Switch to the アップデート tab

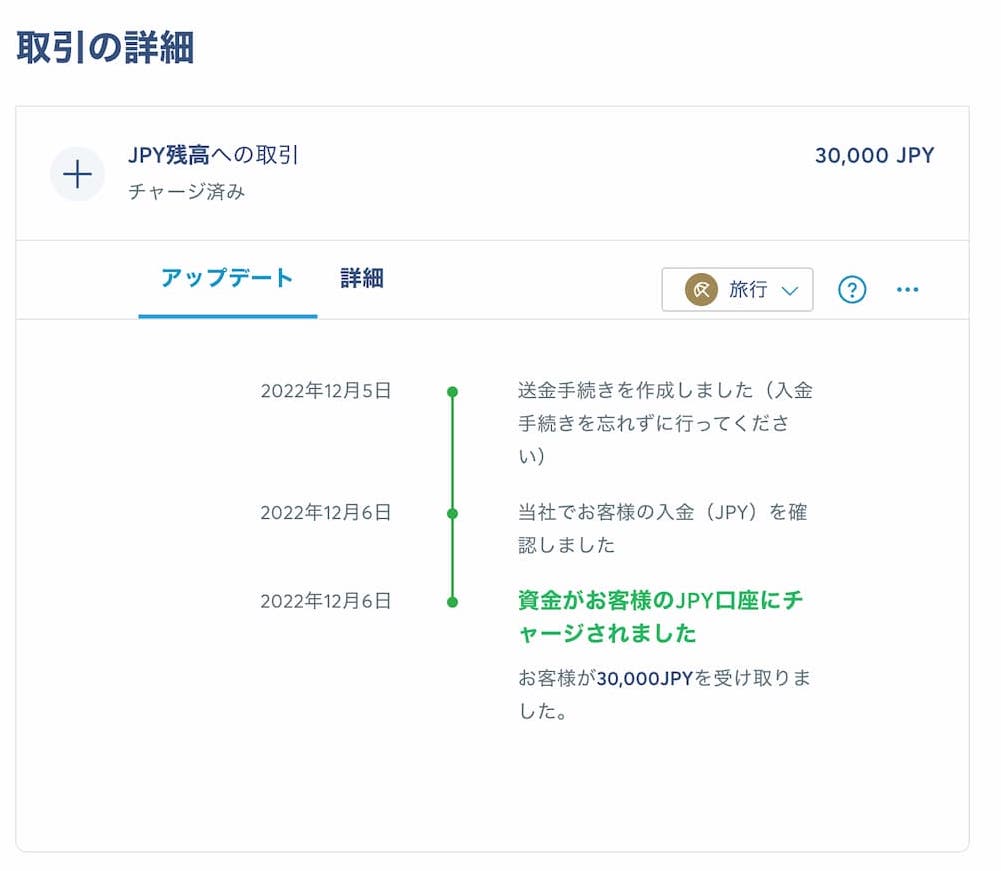tap(227, 278)
